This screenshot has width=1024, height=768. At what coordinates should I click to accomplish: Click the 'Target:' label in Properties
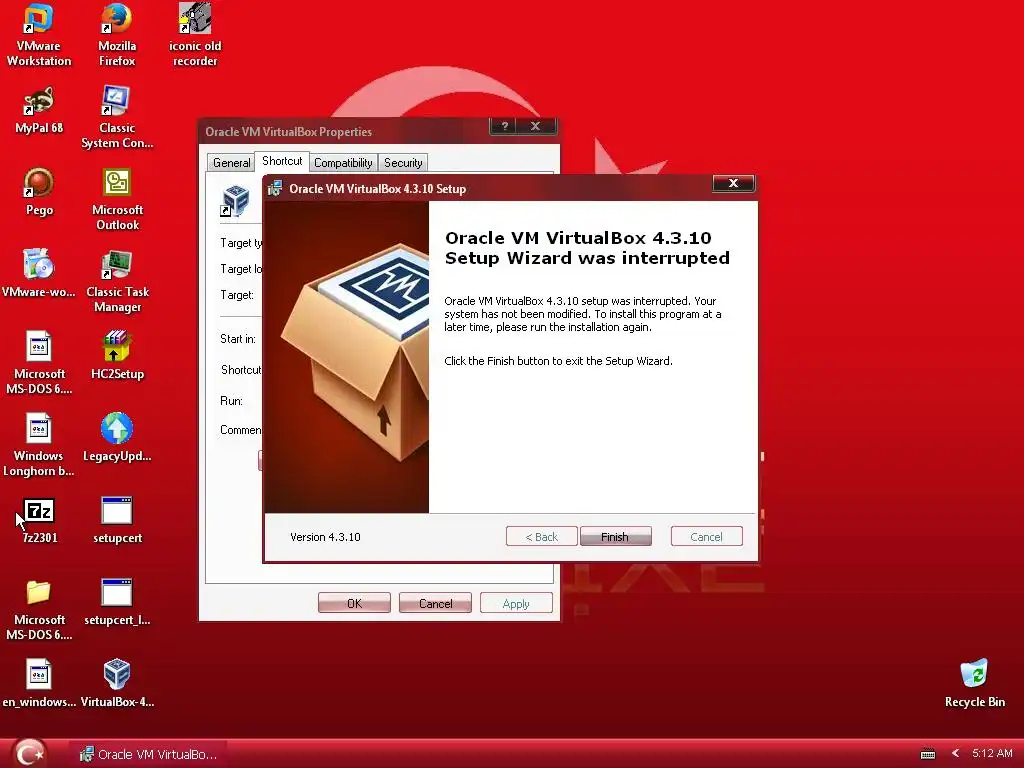(x=237, y=295)
